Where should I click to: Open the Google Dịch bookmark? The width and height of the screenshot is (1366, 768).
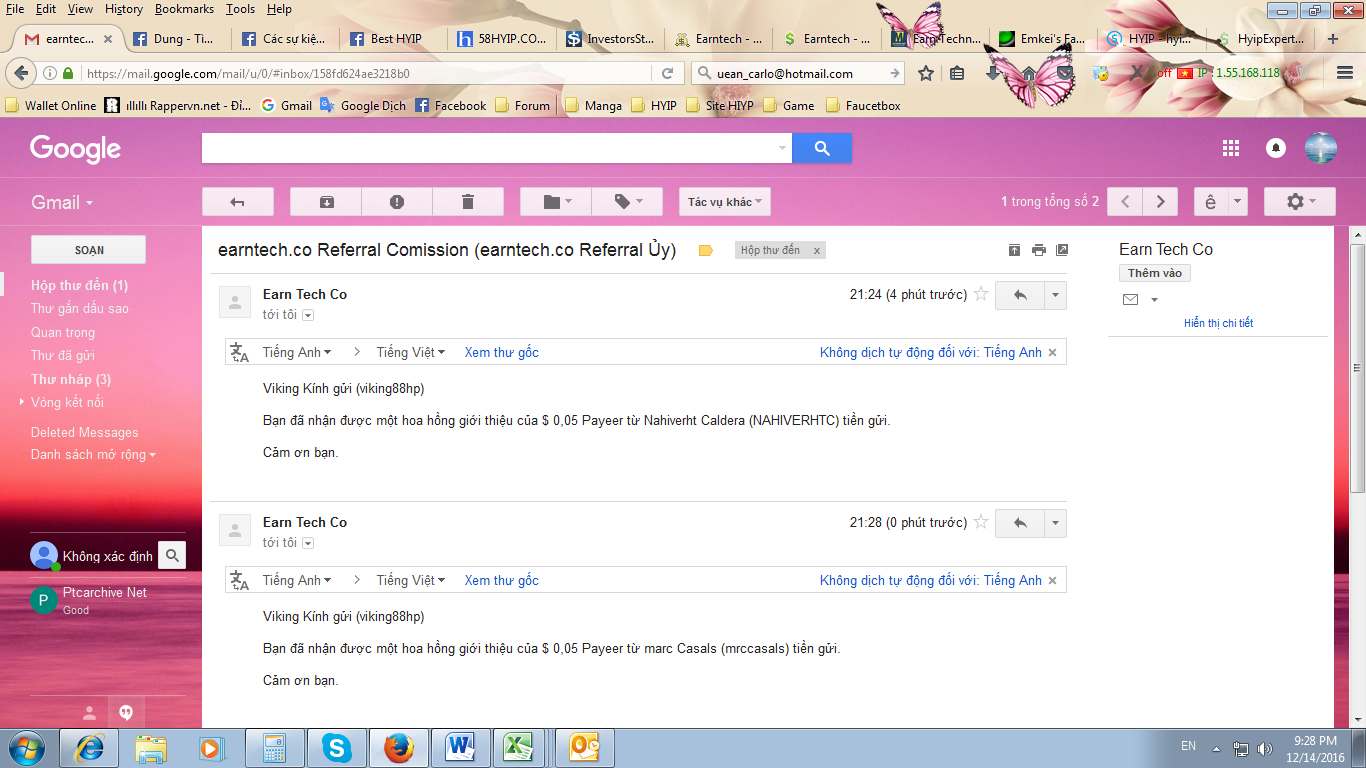[363, 105]
